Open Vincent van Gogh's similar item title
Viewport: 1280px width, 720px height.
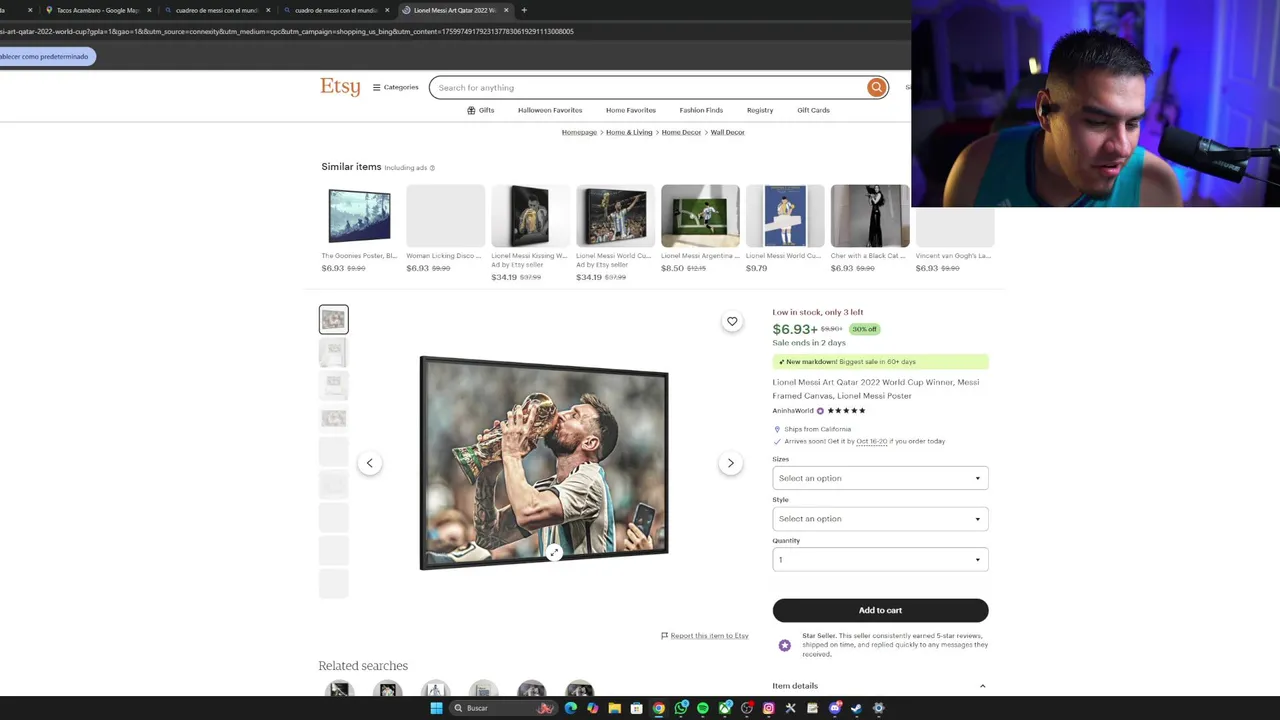953,255
